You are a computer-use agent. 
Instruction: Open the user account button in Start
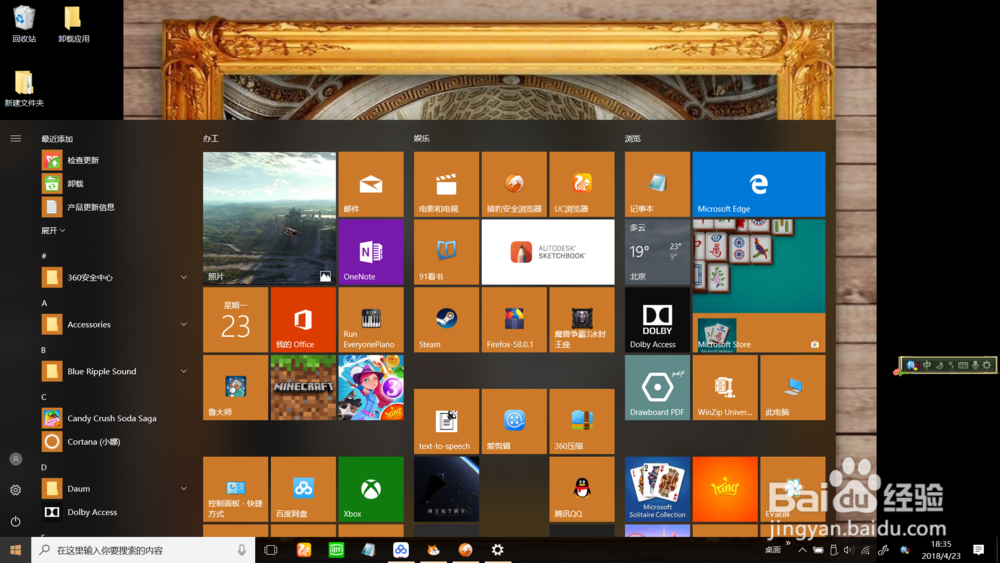[x=16, y=459]
